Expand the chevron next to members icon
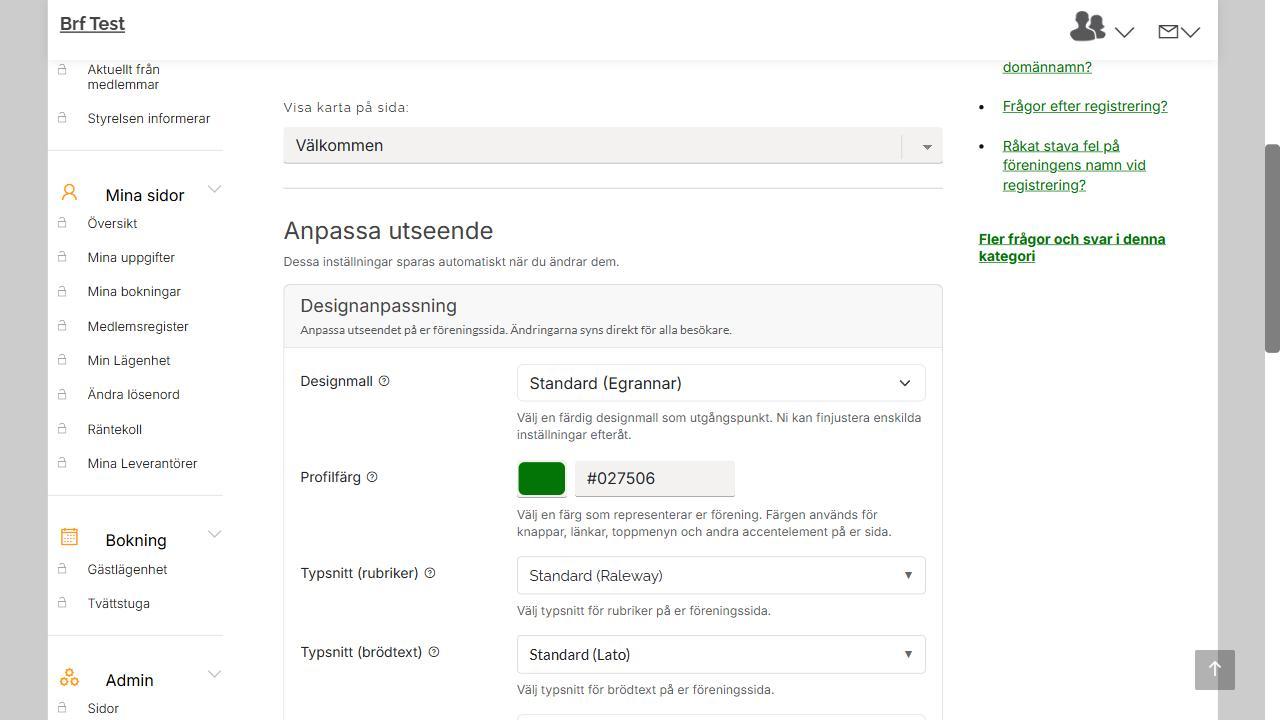1280x720 pixels. [x=1124, y=32]
